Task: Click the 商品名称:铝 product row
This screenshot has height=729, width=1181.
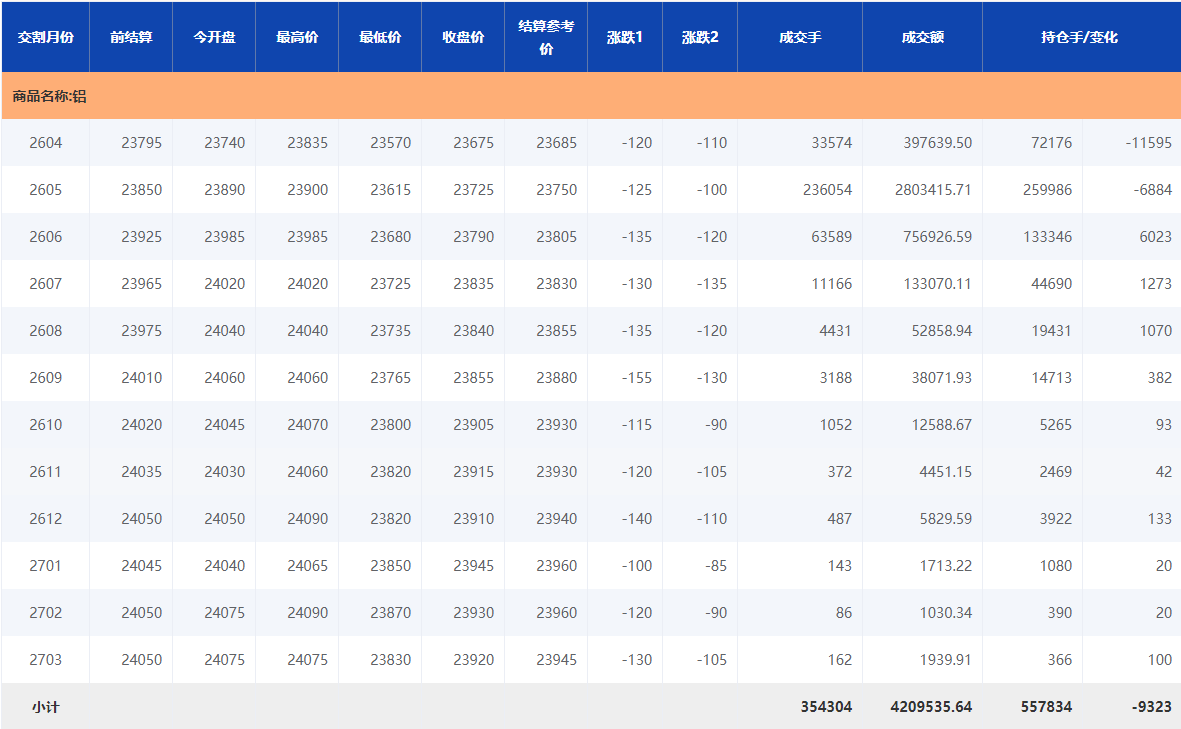Action: [50, 97]
